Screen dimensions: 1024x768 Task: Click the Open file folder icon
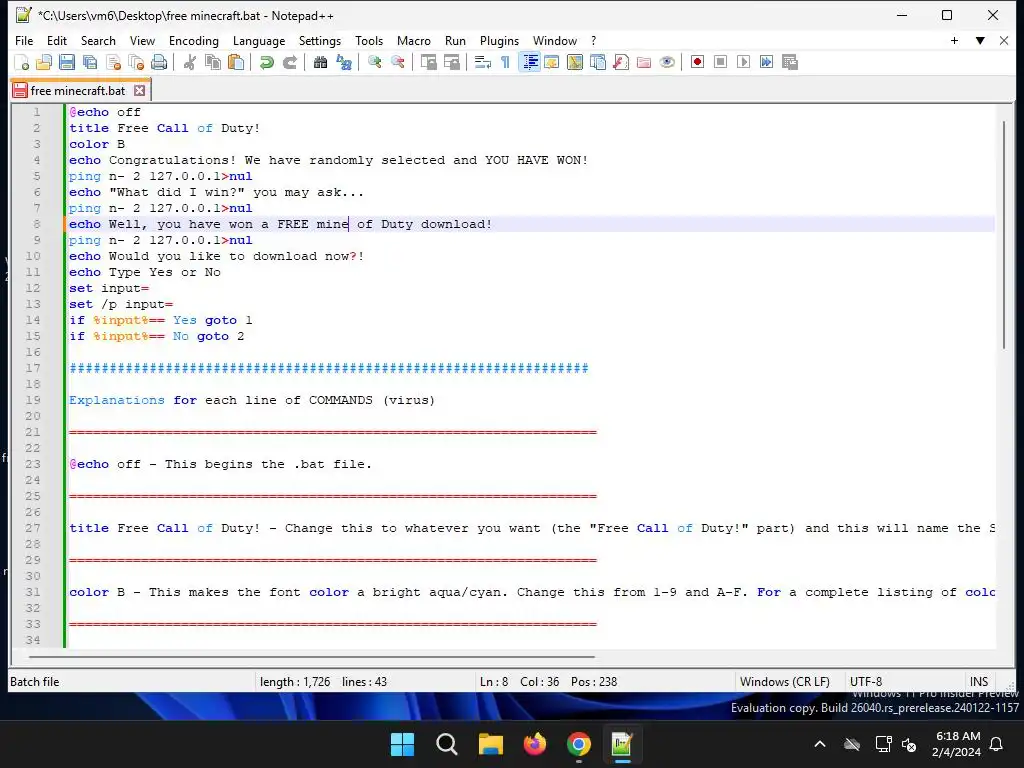coord(44,62)
